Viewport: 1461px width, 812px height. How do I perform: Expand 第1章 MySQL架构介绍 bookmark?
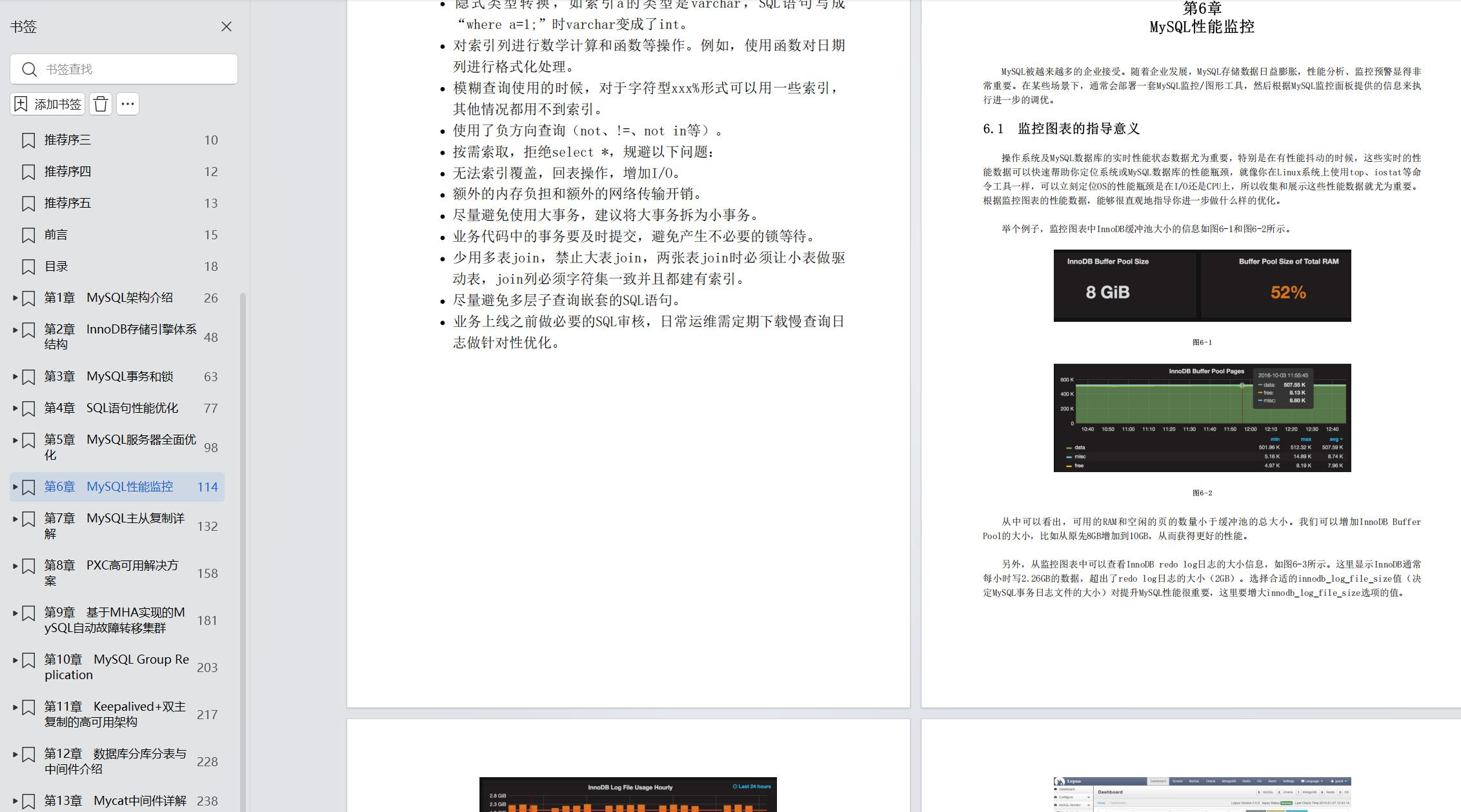pos(15,298)
